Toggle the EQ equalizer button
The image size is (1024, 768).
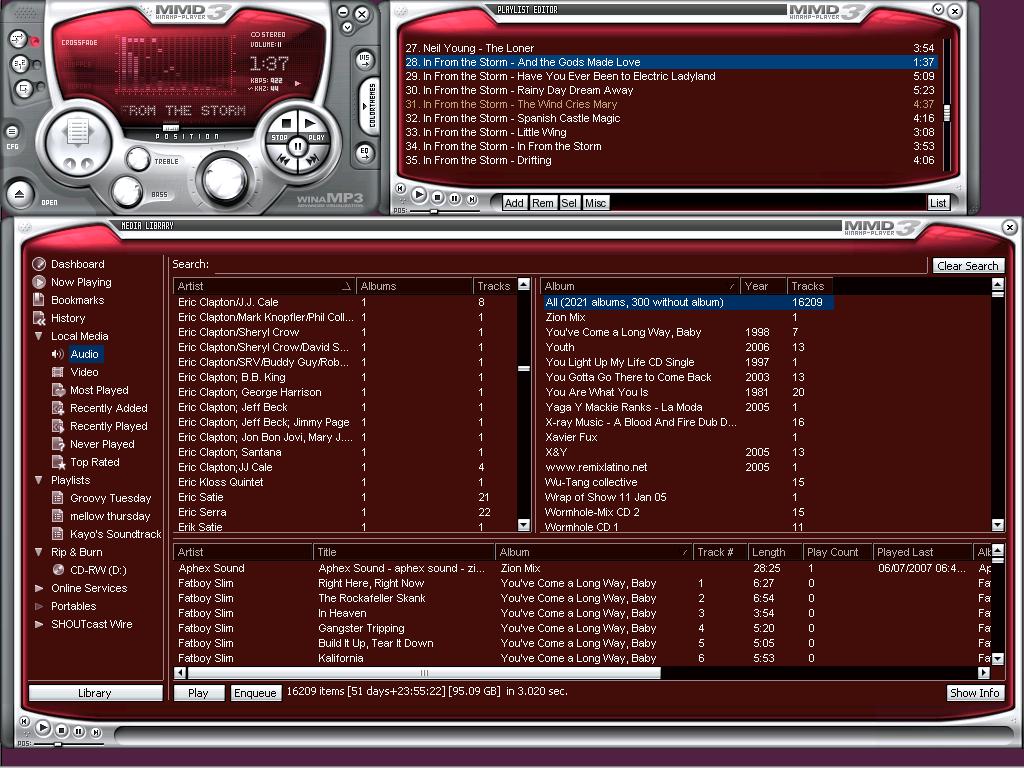(364, 153)
